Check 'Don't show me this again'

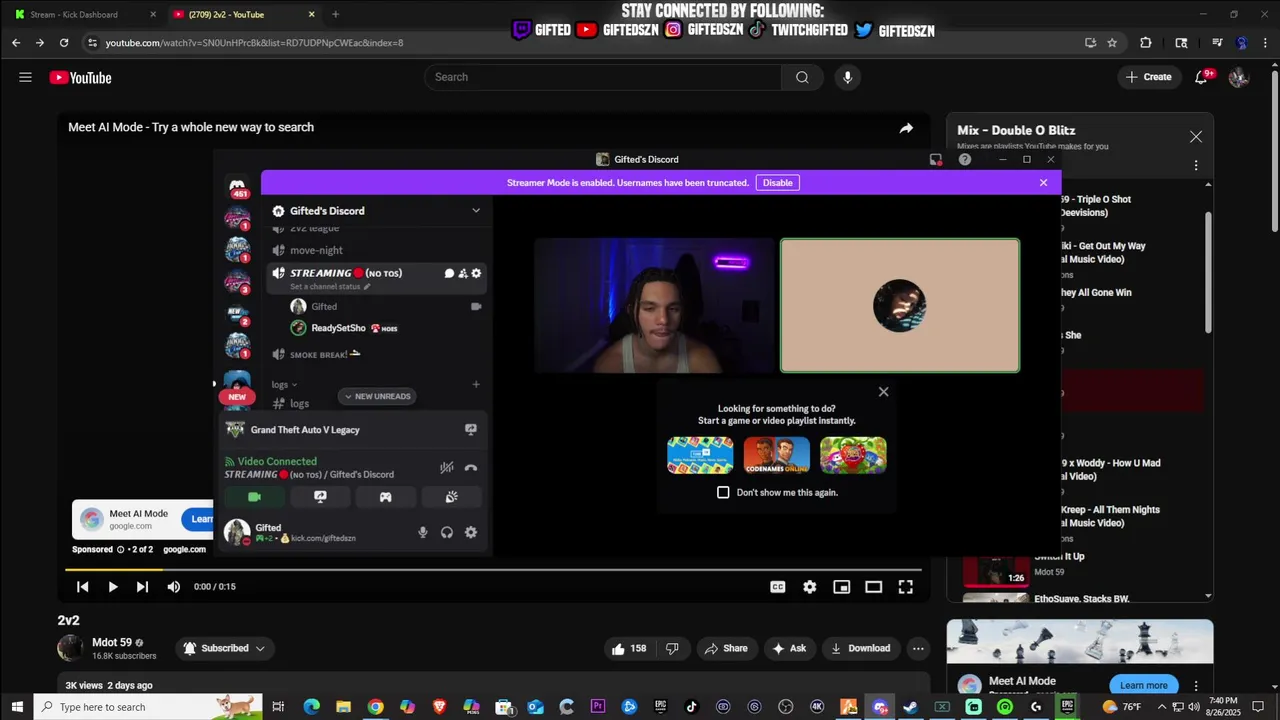point(723,492)
